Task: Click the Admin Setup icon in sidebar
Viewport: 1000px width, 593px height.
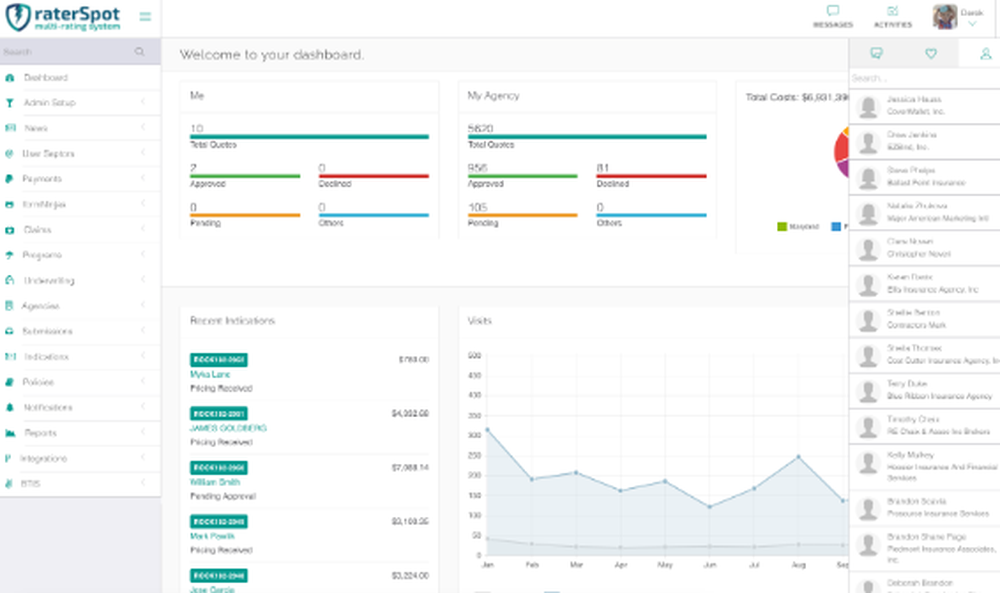Action: (x=10, y=103)
